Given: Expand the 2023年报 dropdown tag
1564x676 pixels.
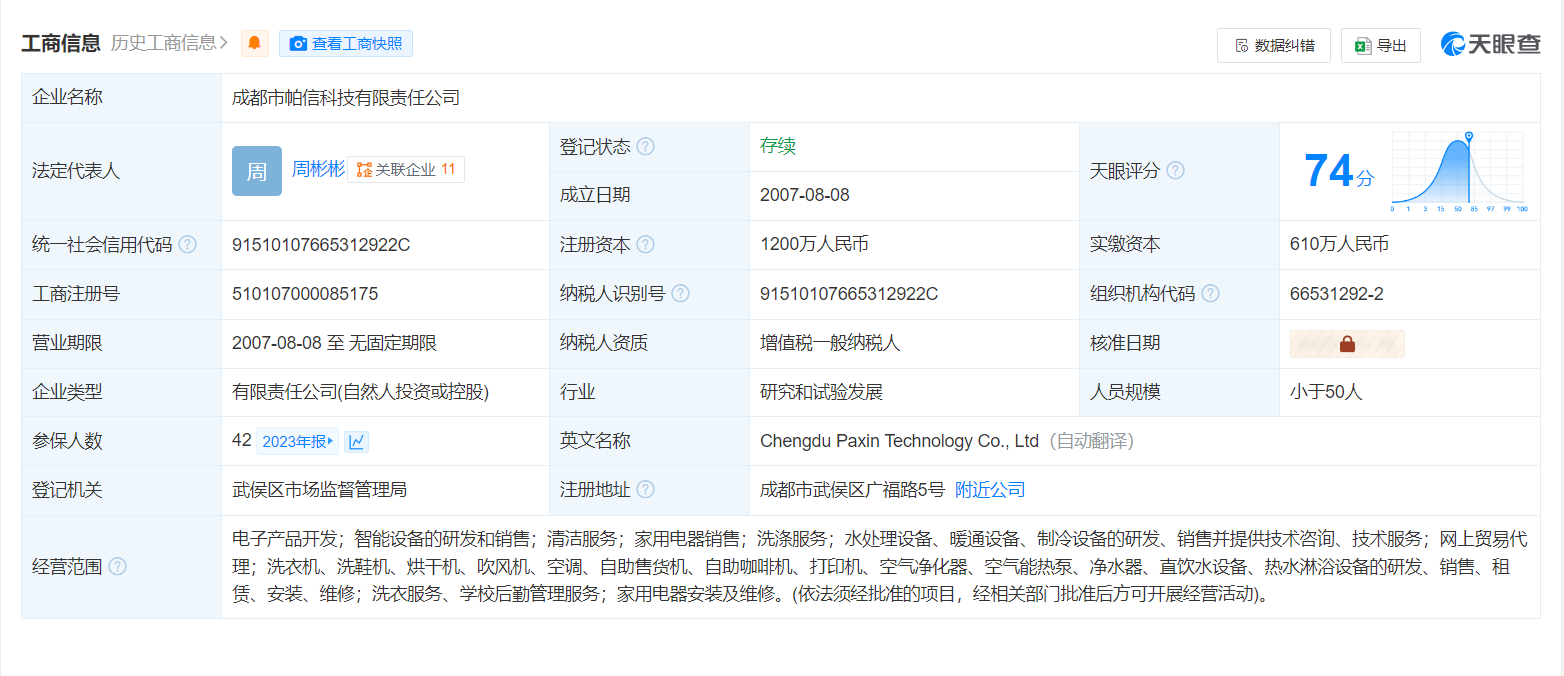Looking at the screenshot, I should pos(297,441).
